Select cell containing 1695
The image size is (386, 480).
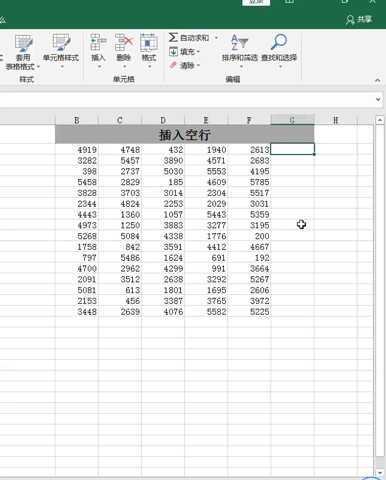pos(206,290)
